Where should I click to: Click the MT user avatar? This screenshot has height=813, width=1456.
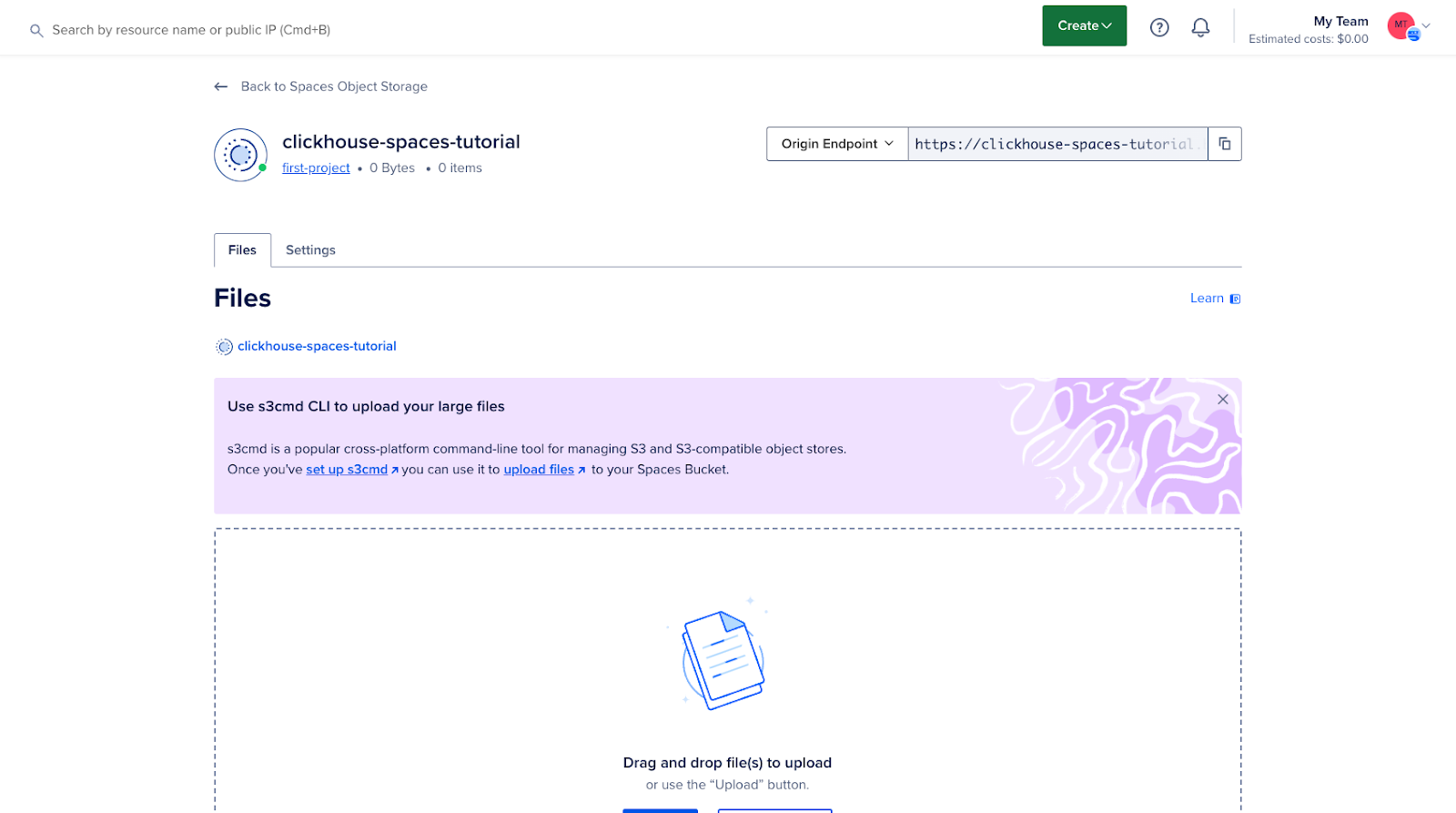(1400, 25)
